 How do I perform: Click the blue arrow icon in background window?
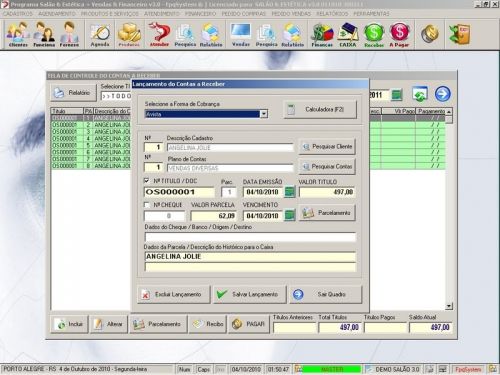coord(443,94)
